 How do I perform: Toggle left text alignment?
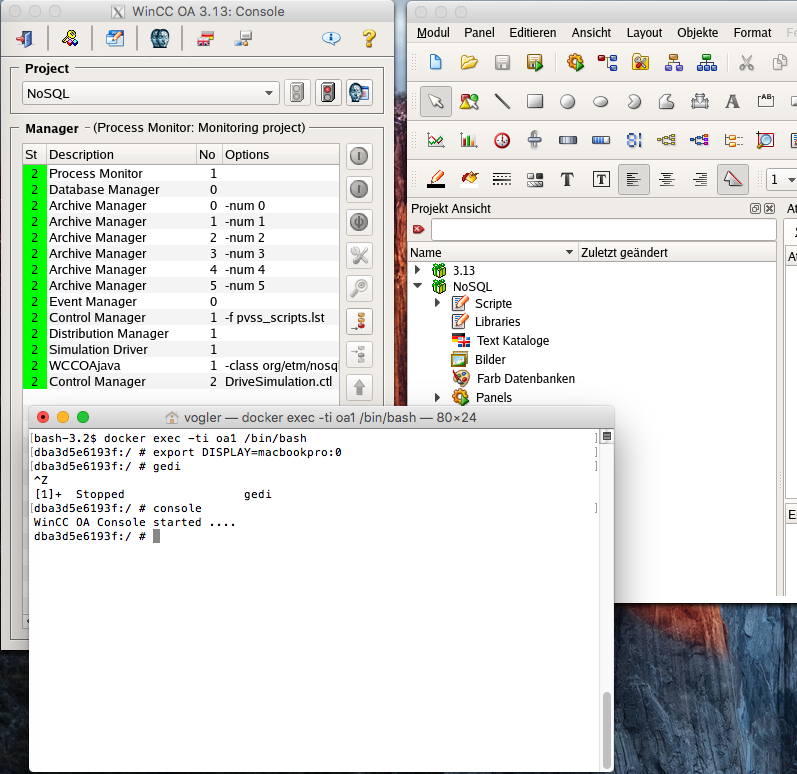633,179
